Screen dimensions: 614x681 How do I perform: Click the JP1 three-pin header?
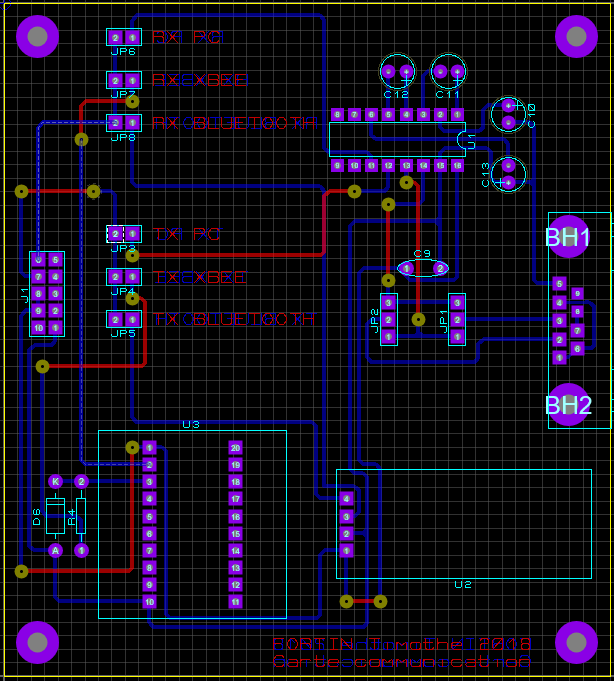[457, 319]
